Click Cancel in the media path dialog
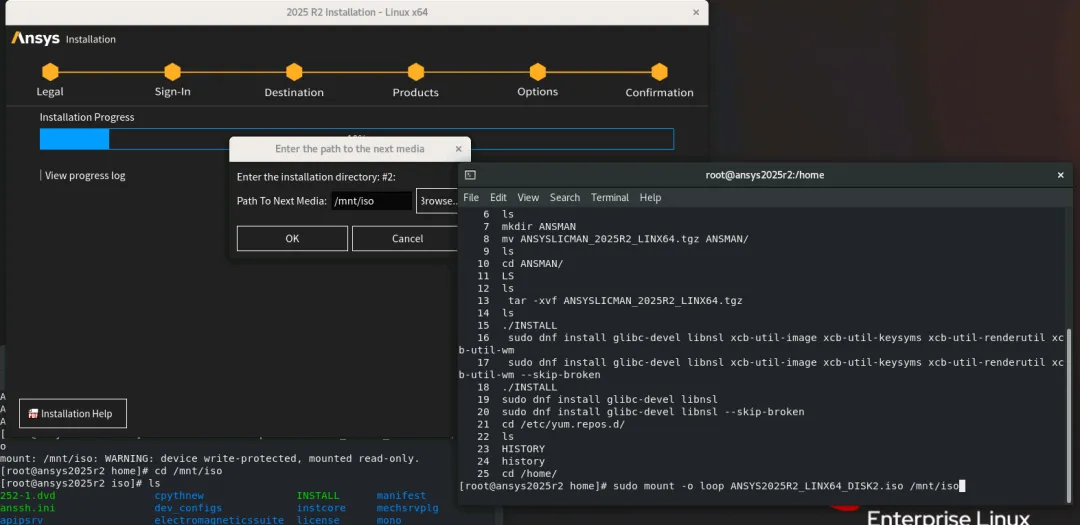Viewport: 1080px width, 525px height. 406,238
